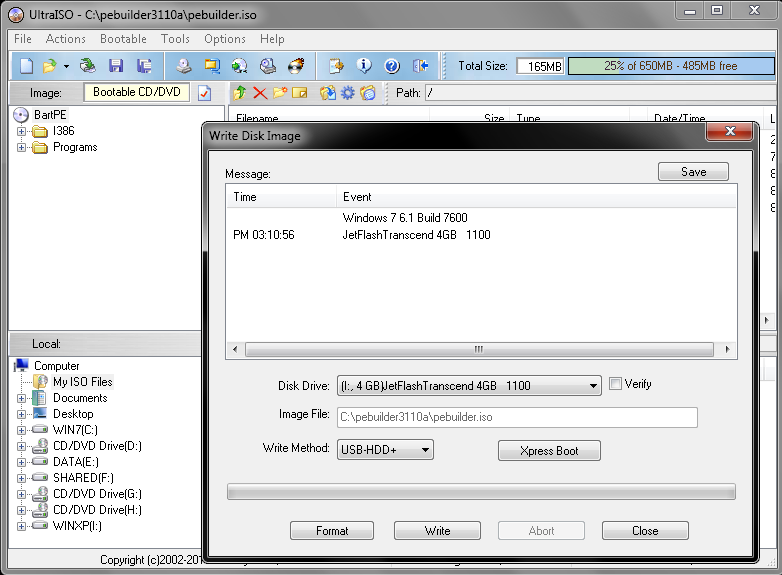Viewport: 782px width, 575px height.
Task: Click the checkmark document icon beside Bootable CD/DVD
Action: point(204,93)
